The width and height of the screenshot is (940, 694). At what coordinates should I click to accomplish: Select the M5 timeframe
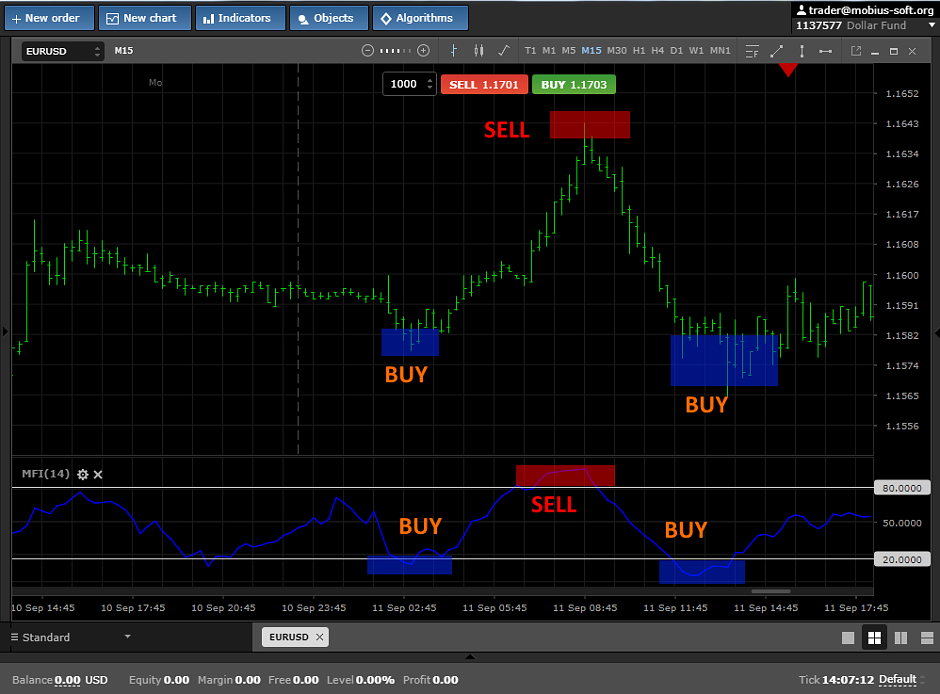568,51
